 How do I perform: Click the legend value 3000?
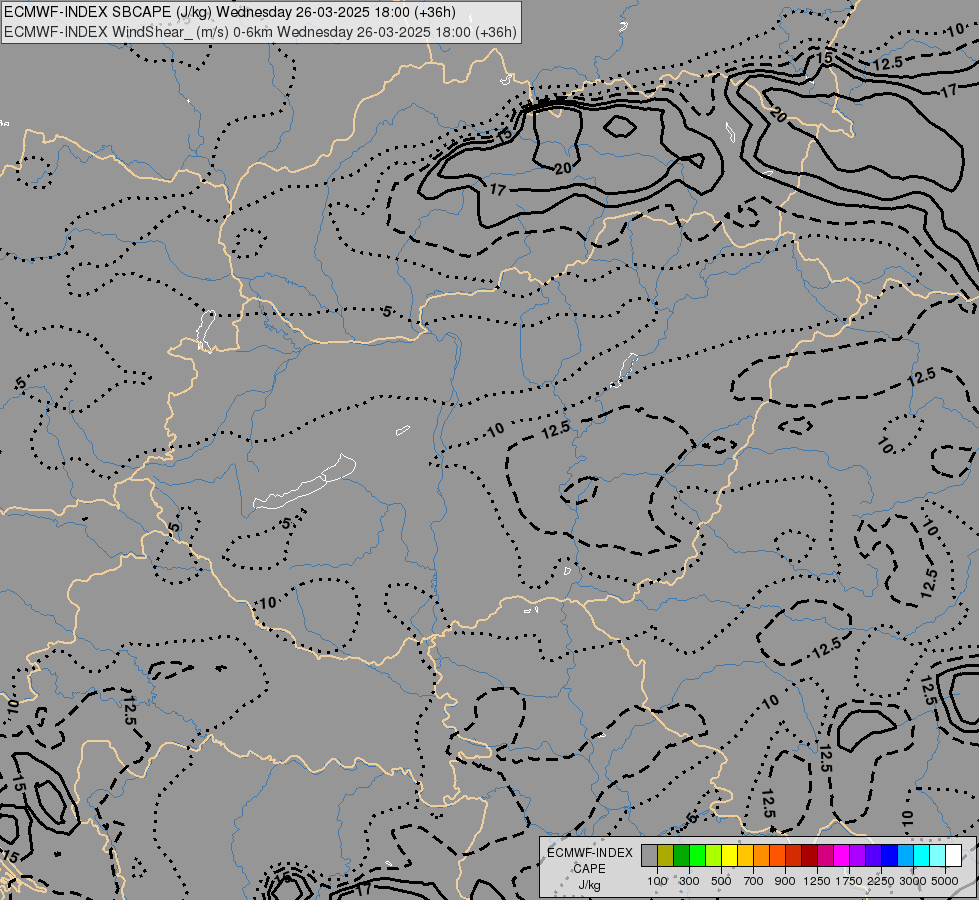click(x=913, y=881)
